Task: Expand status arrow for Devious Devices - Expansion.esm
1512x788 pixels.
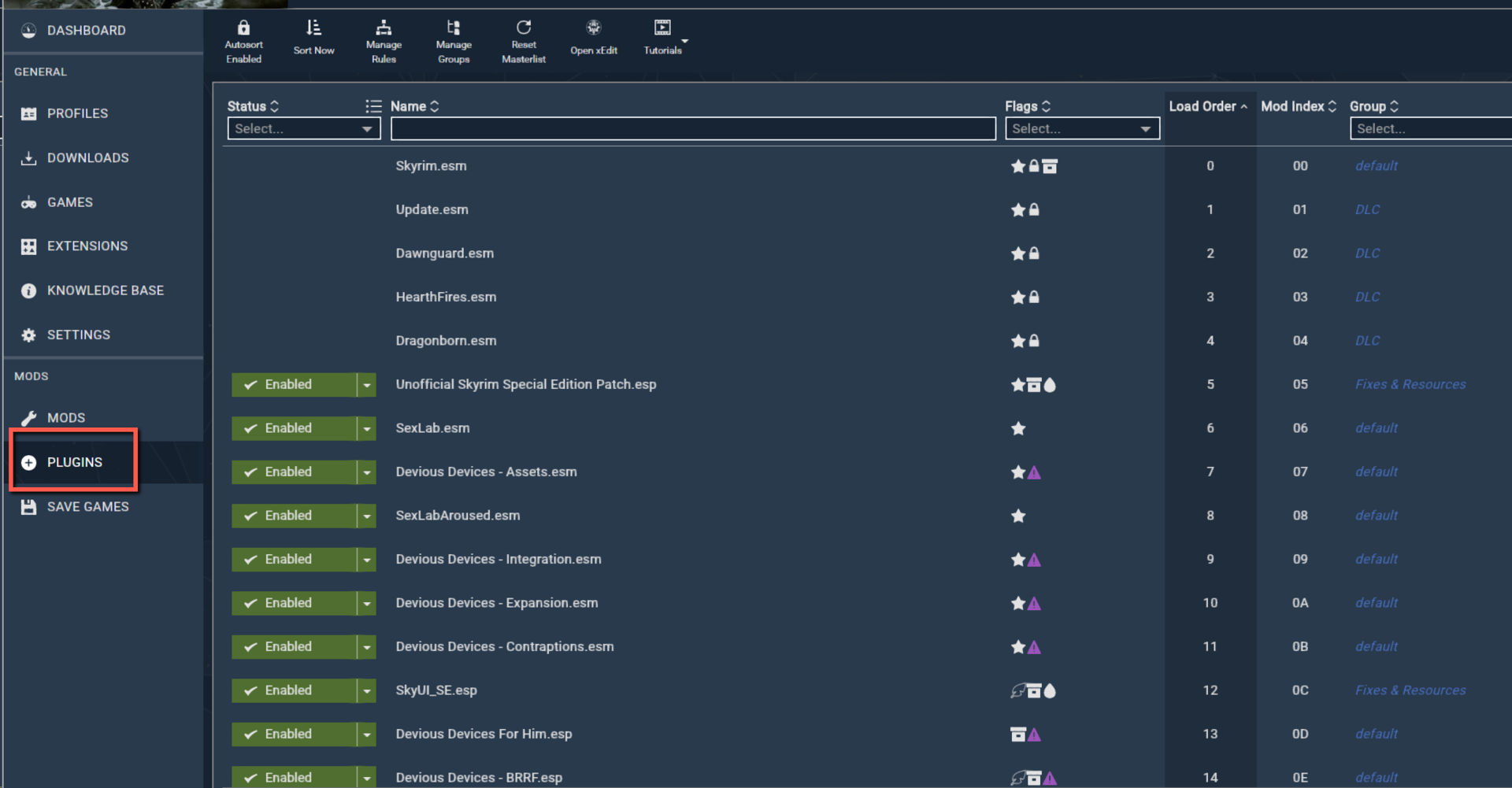Action: tap(367, 603)
